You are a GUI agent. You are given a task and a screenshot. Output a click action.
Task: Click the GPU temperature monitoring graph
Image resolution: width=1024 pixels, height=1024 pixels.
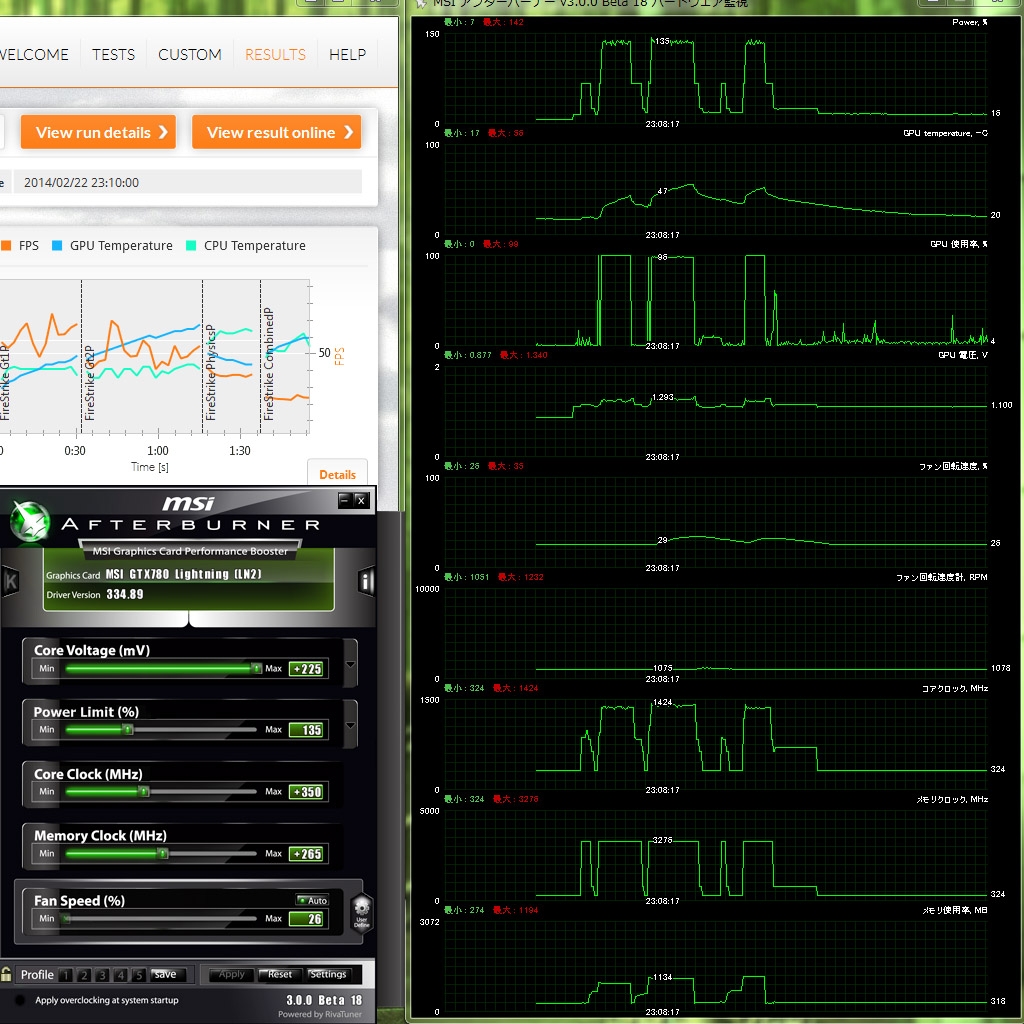(x=716, y=189)
